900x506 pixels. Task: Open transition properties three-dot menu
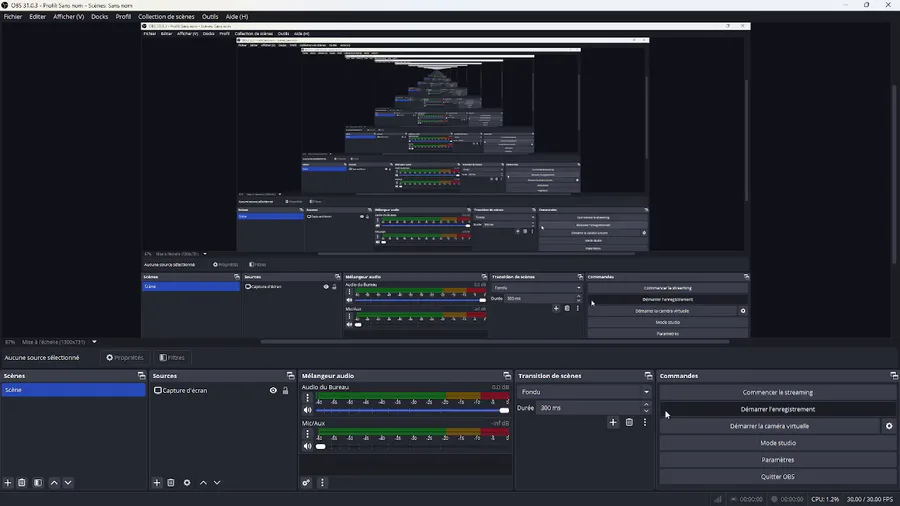[645, 422]
